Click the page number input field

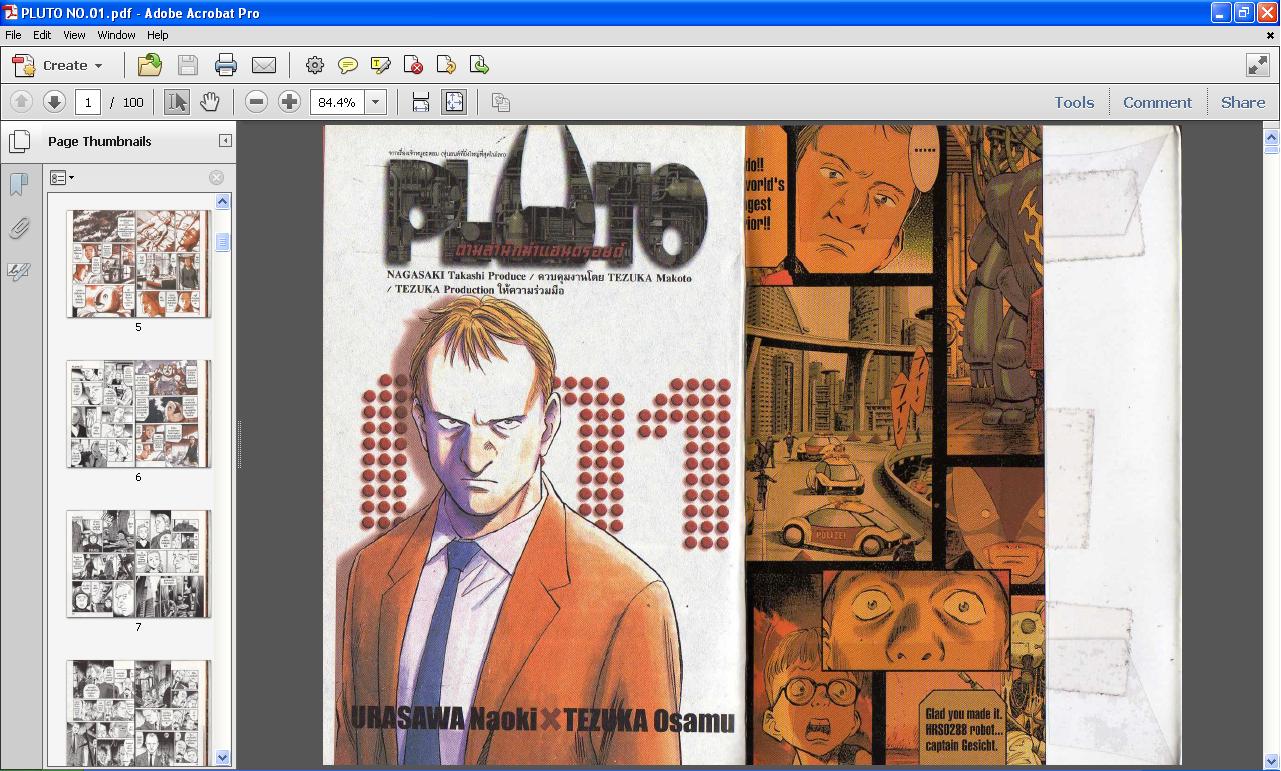pyautogui.click(x=88, y=102)
